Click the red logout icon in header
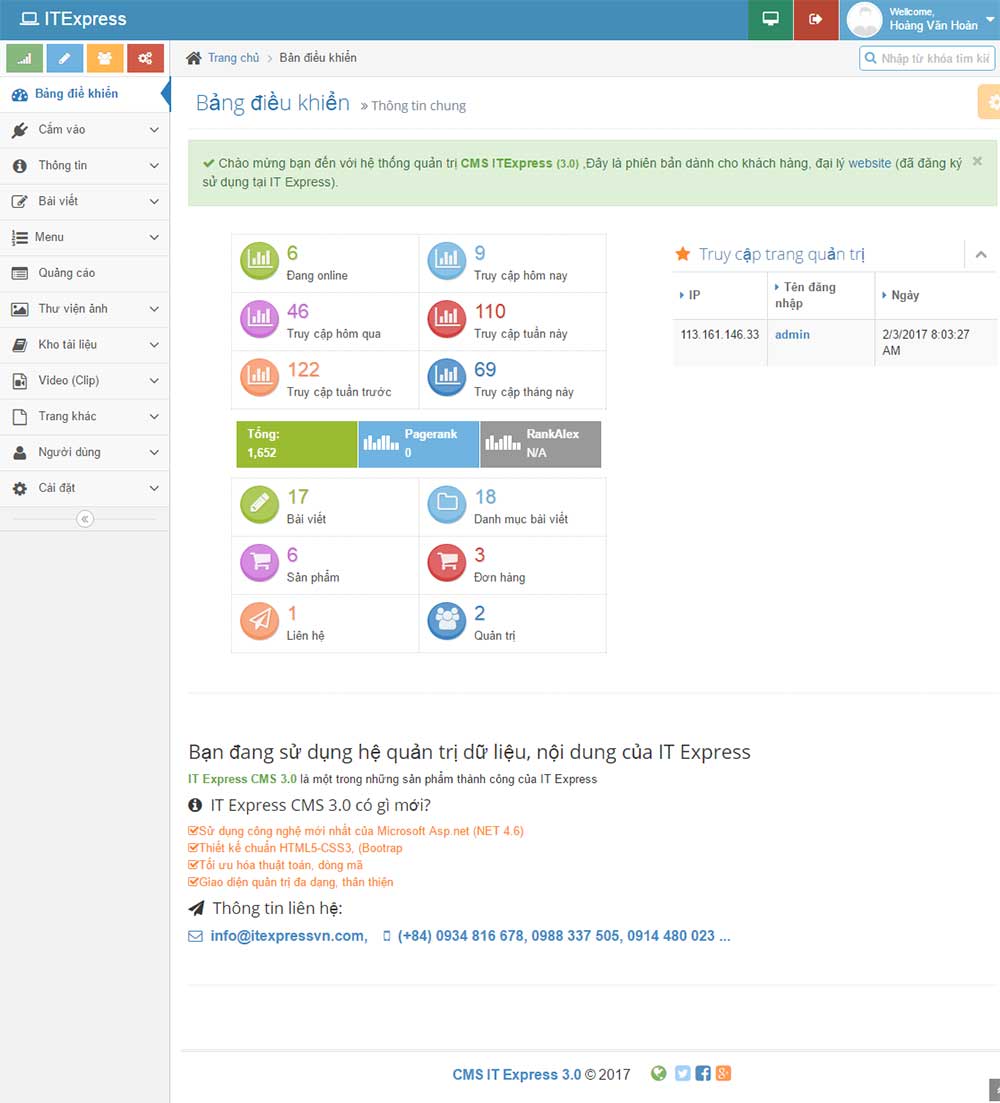Image resolution: width=1000 pixels, height=1103 pixels. [x=816, y=20]
